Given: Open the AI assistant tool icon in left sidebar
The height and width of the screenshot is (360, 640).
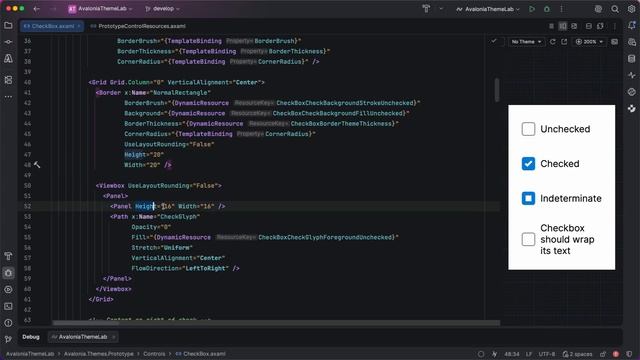Looking at the screenshot, I should click(x=8, y=59).
